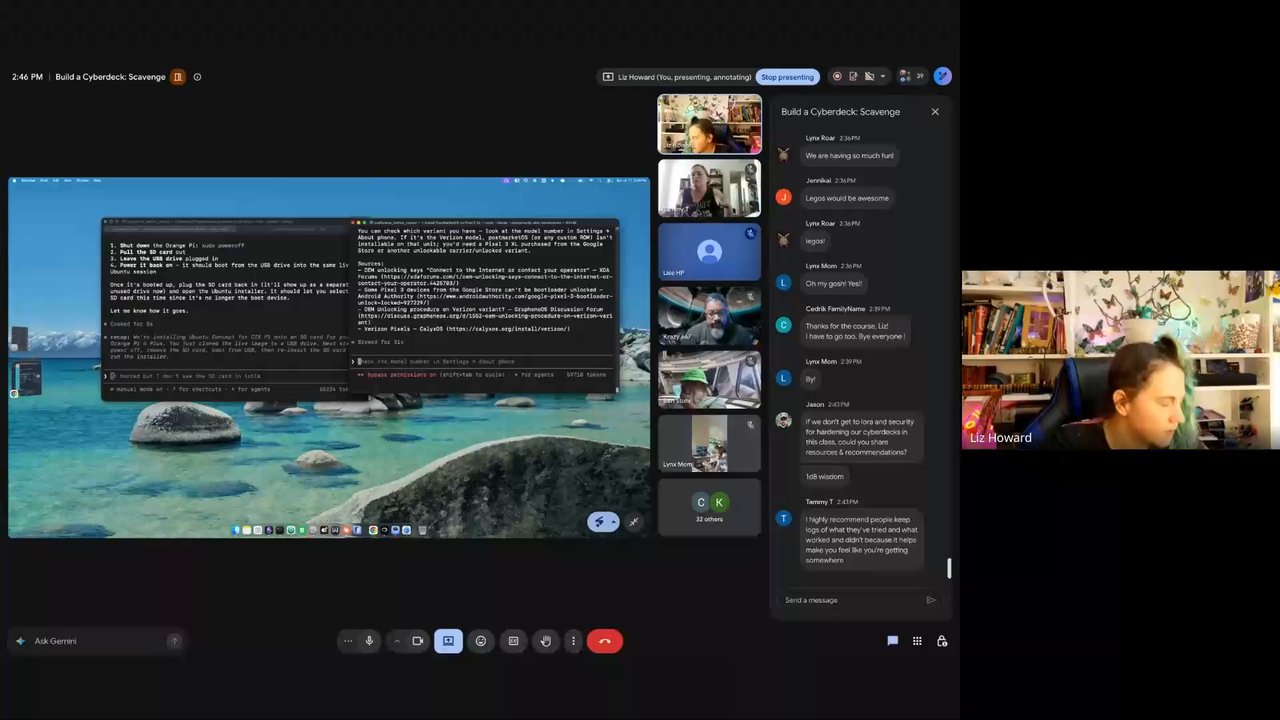Submit the Ask Gemini prompt arrow
The width and height of the screenshot is (1280, 720).
tap(174, 641)
